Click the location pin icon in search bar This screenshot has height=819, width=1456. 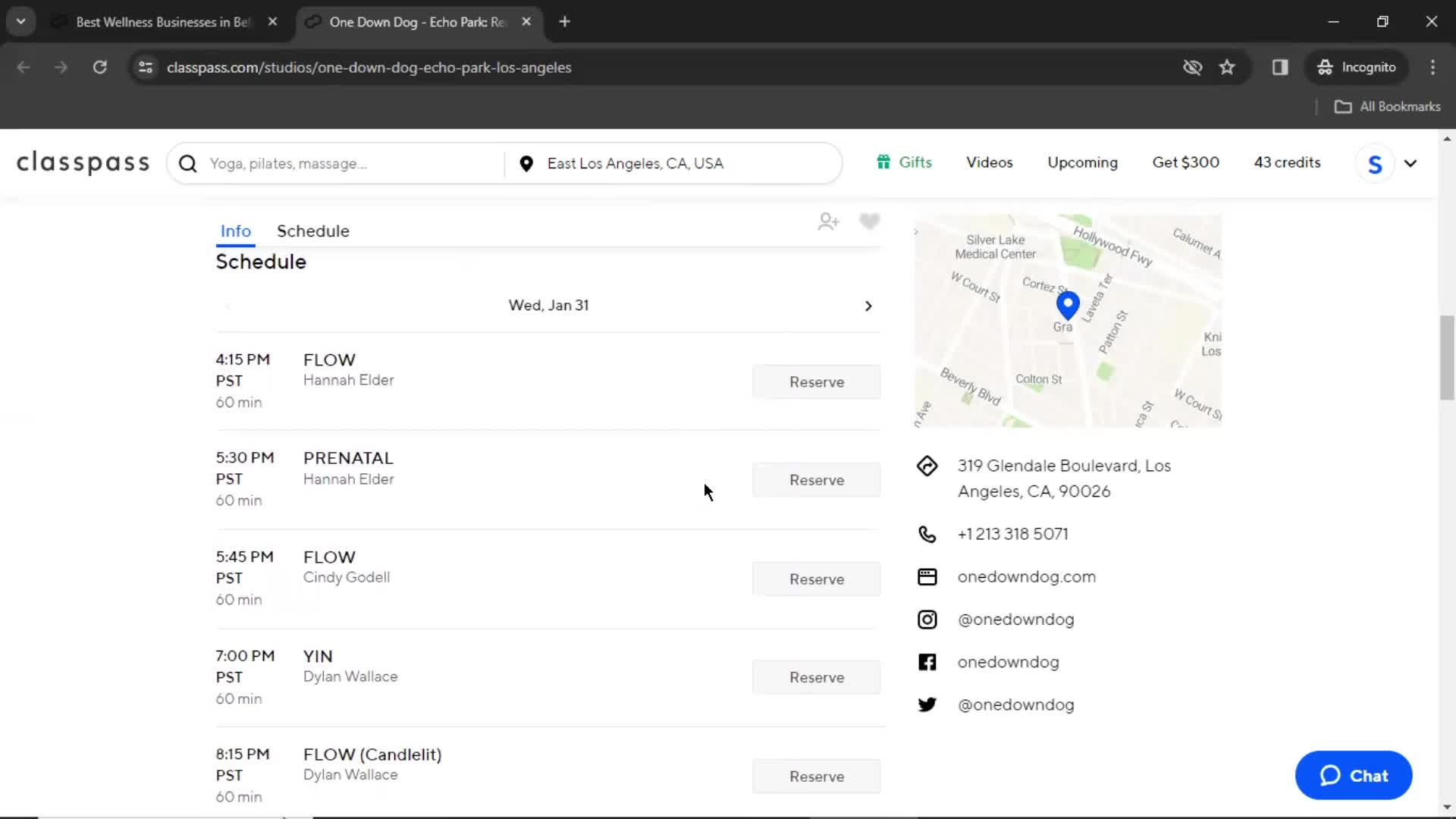coord(526,164)
